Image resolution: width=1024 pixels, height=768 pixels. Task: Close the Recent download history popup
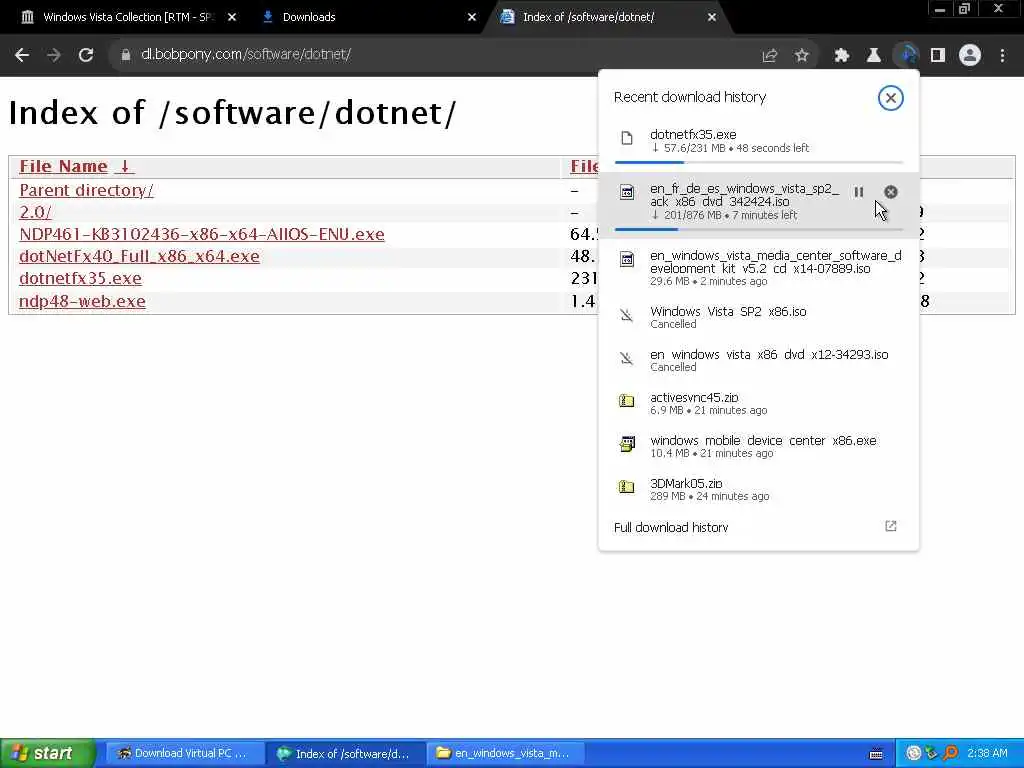890,98
